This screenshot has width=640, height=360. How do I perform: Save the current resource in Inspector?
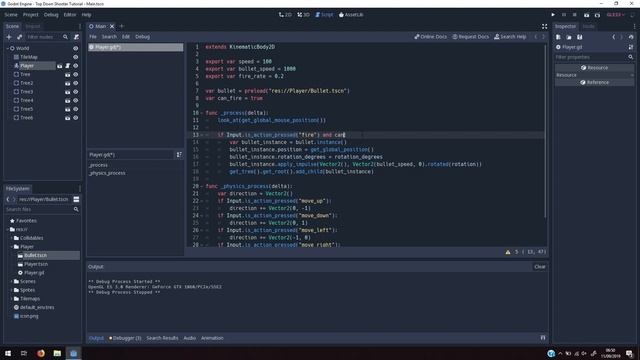(579, 37)
